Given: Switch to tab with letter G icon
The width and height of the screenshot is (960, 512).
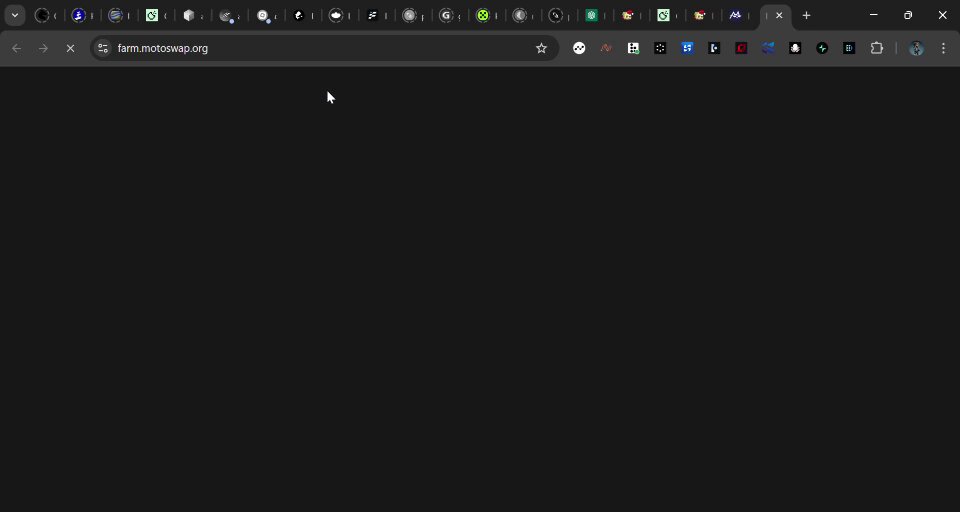Looking at the screenshot, I should click(x=446, y=16).
